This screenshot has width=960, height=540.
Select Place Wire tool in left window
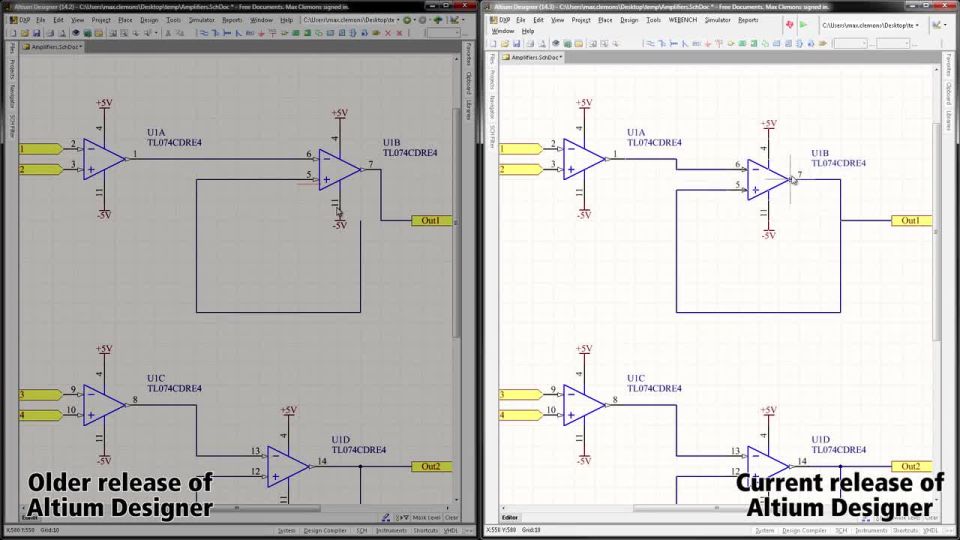tap(204, 33)
